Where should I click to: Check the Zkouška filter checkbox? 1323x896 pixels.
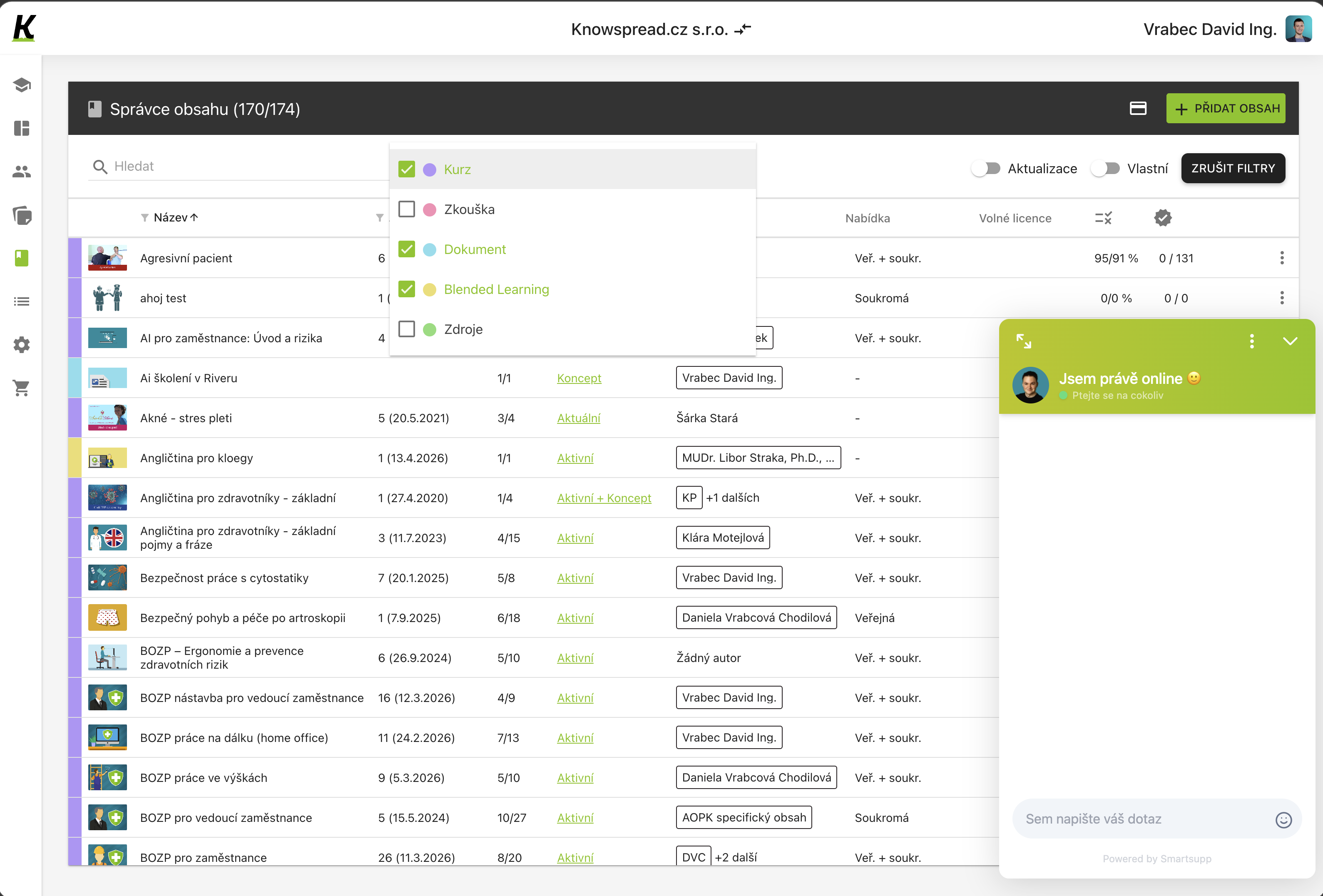tap(406, 209)
